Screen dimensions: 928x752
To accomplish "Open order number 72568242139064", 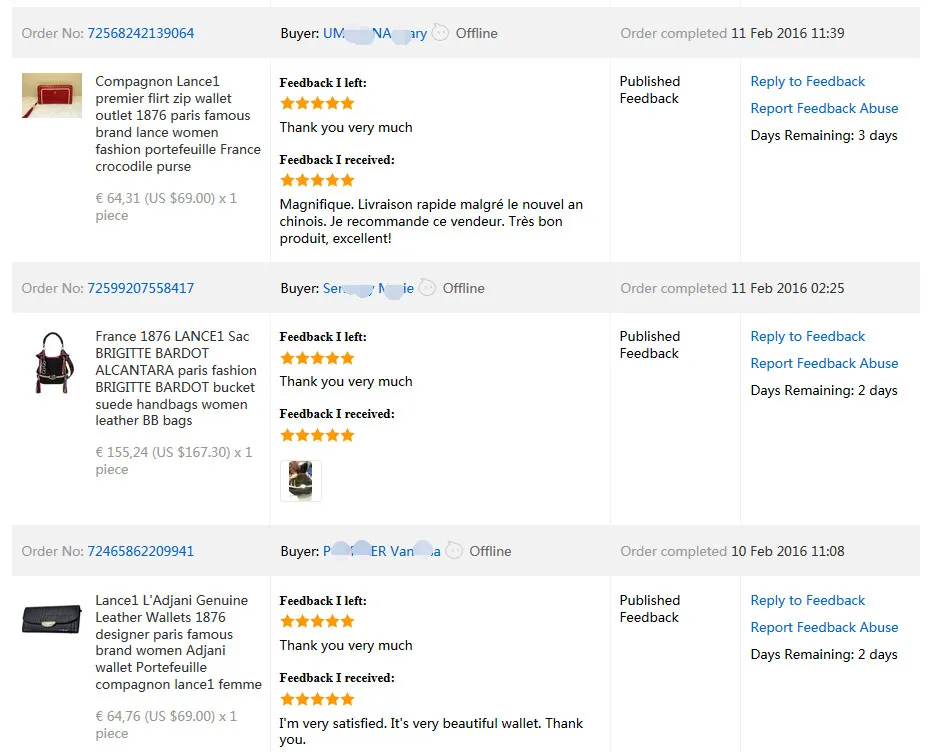I will click(x=141, y=33).
